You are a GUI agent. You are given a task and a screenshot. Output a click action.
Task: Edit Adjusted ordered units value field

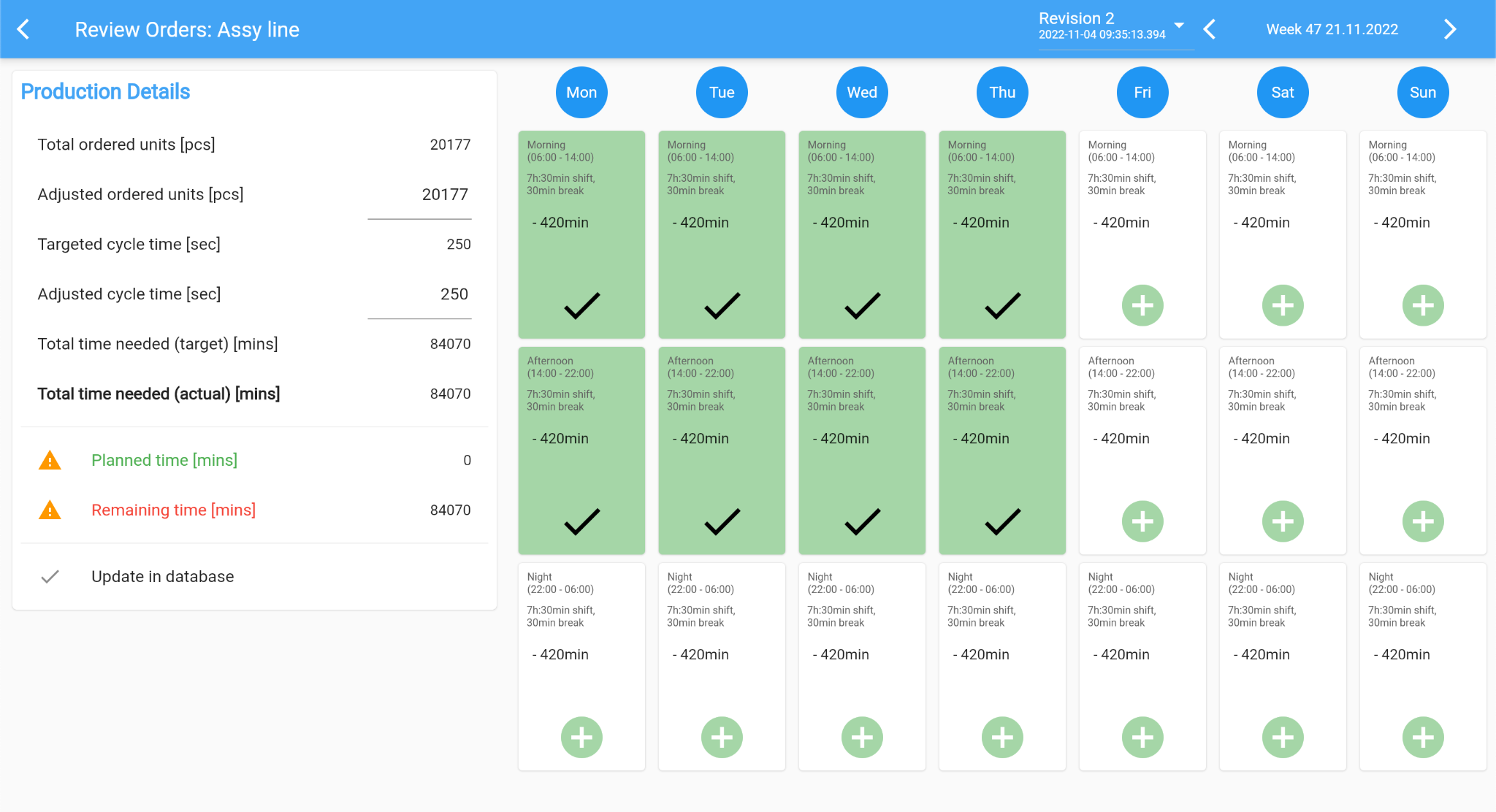point(420,195)
